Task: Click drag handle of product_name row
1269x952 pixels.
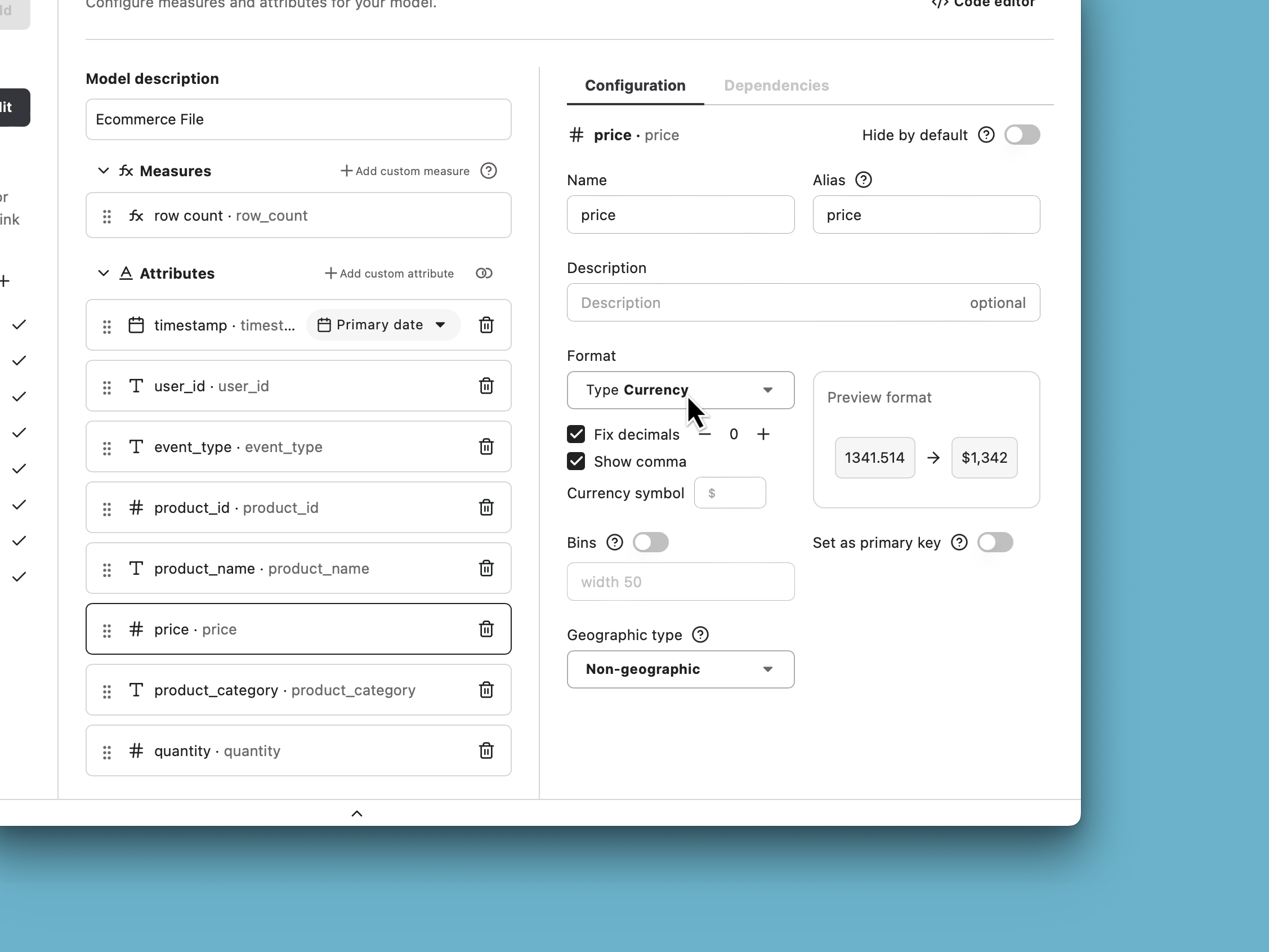Action: (x=107, y=570)
